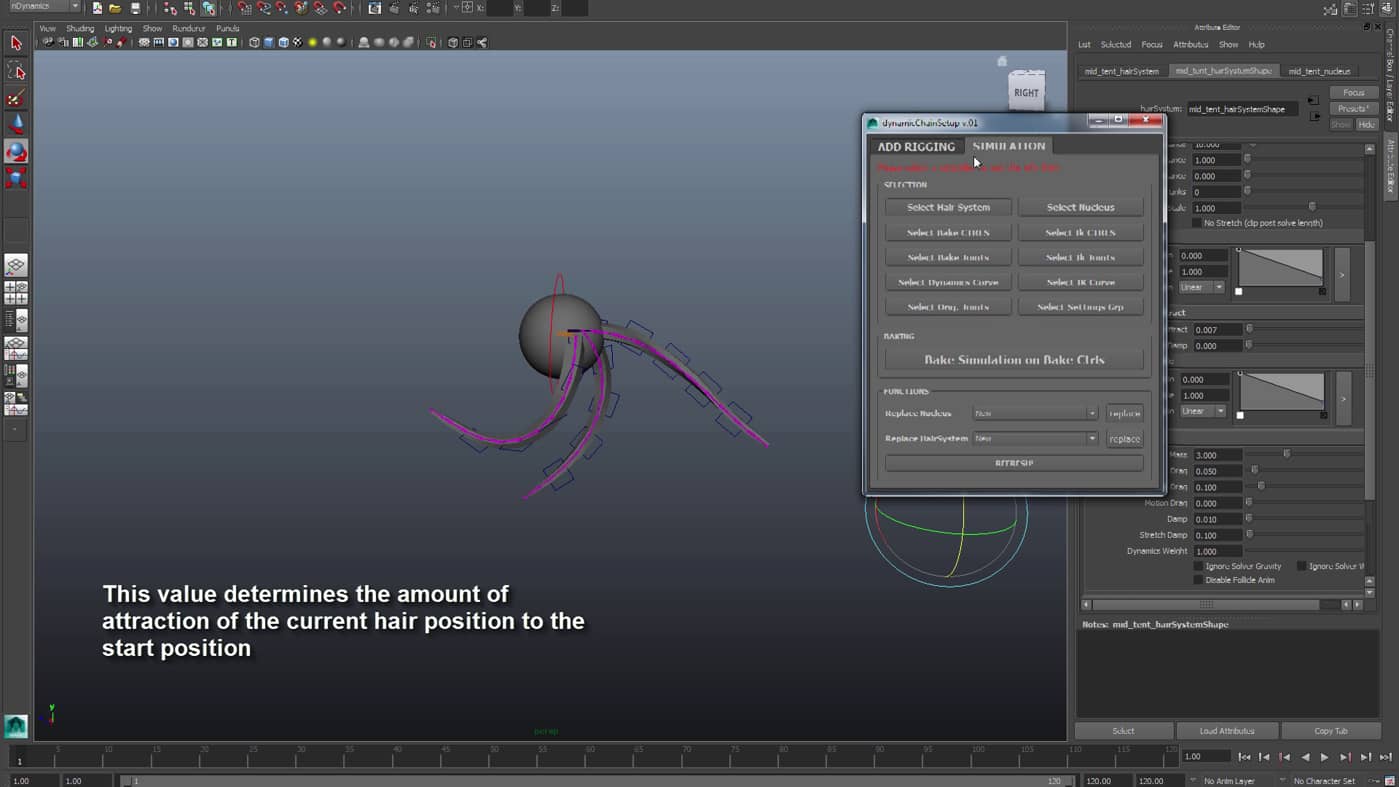Open the Replace HairSystem dropdown
The image size is (1399, 787).
pyautogui.click(x=1034, y=438)
